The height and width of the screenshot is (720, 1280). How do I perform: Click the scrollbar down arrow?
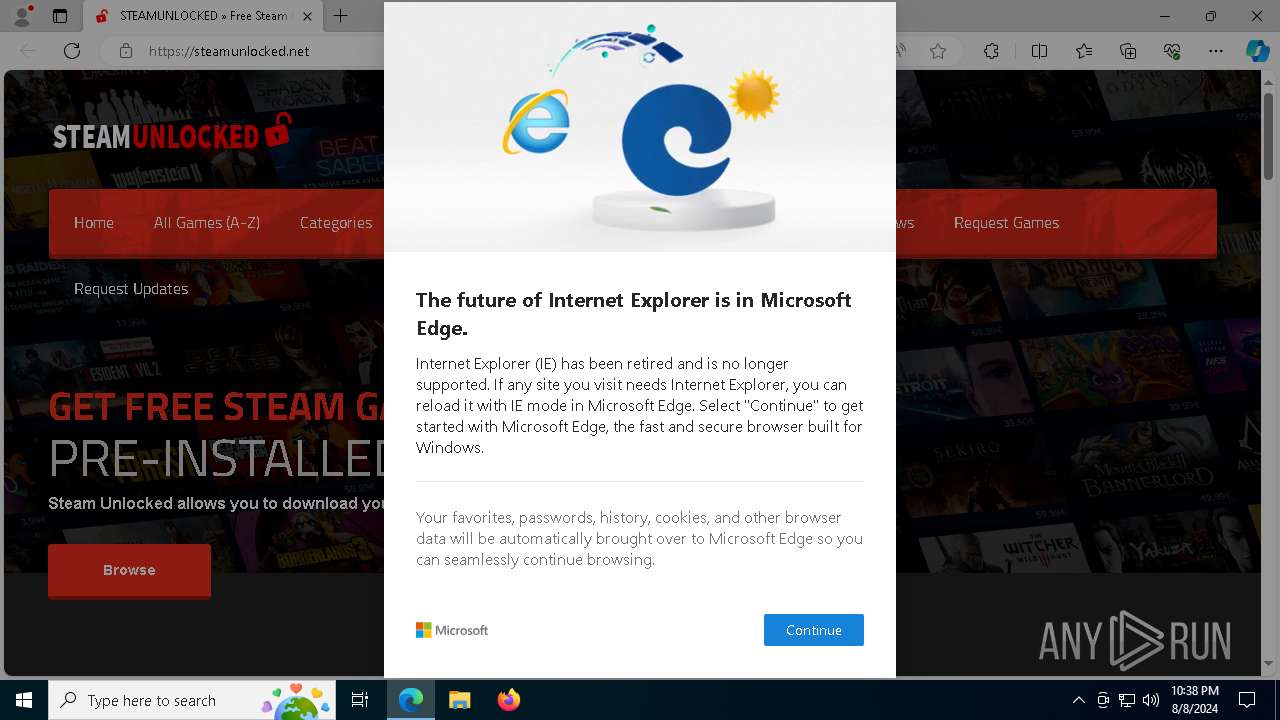click(x=1269, y=664)
